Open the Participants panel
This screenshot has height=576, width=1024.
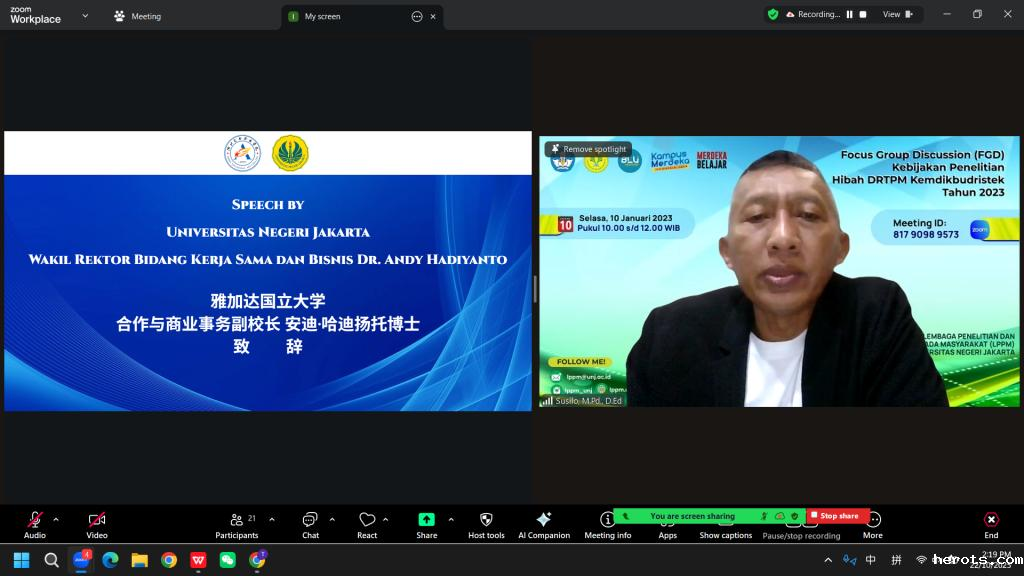point(237,521)
